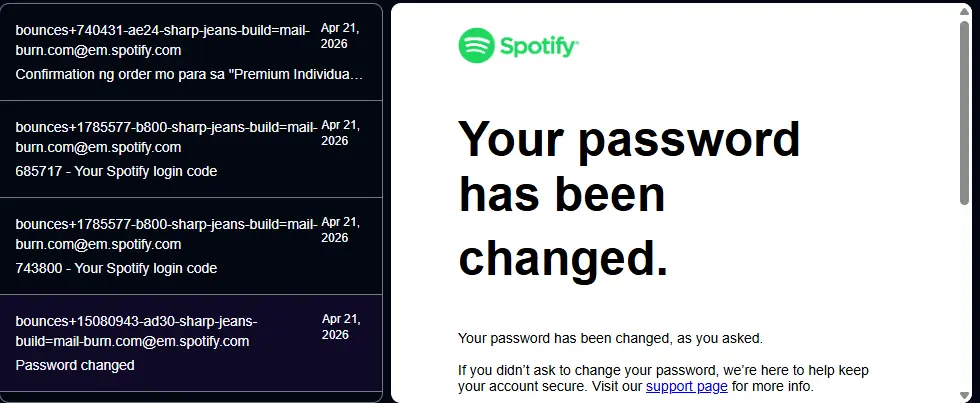Image resolution: width=980 pixels, height=403 pixels.
Task: Click the email pane scrollbar thumb
Action: point(965,112)
